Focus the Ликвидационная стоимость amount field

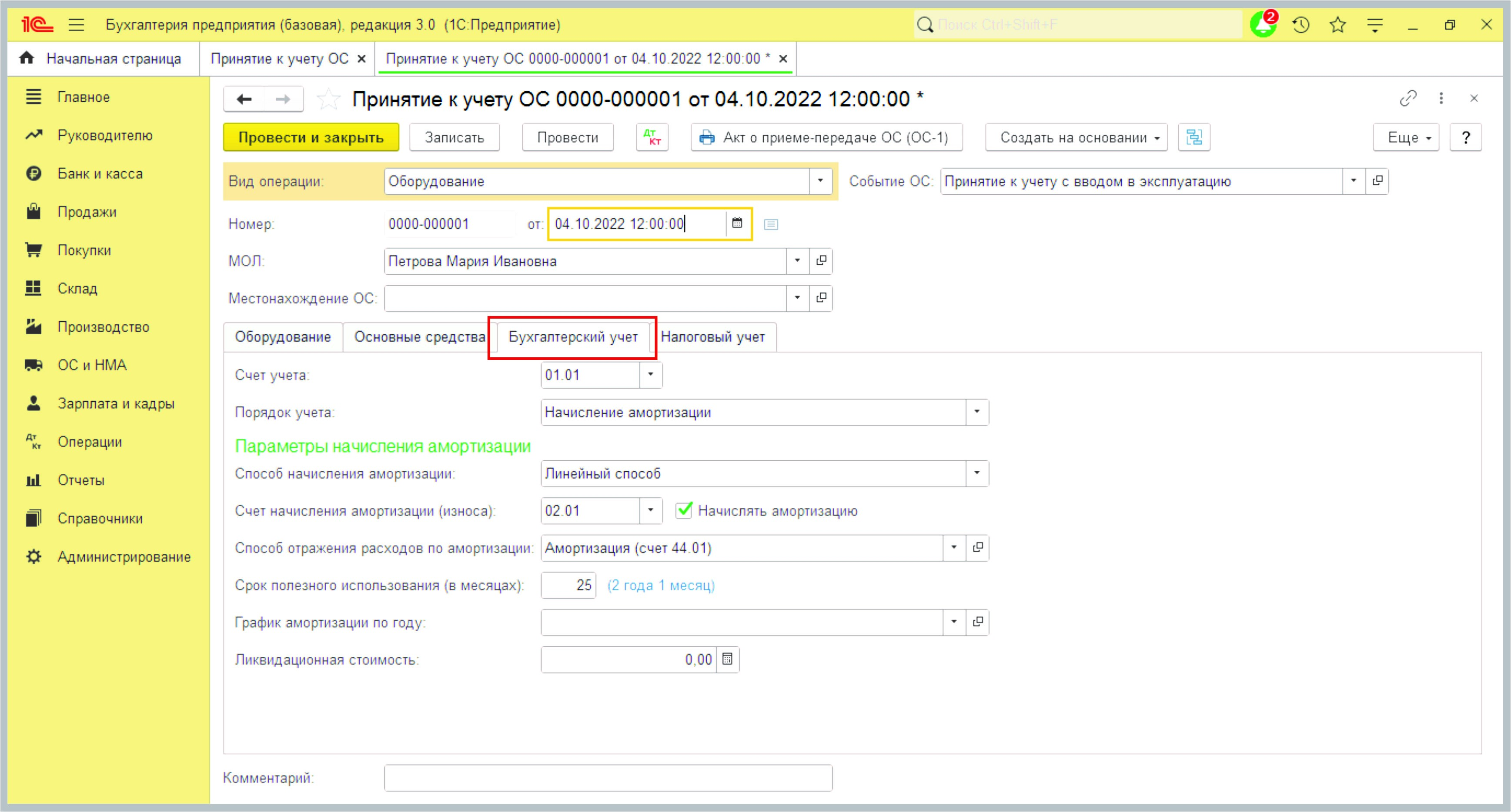(x=628, y=659)
